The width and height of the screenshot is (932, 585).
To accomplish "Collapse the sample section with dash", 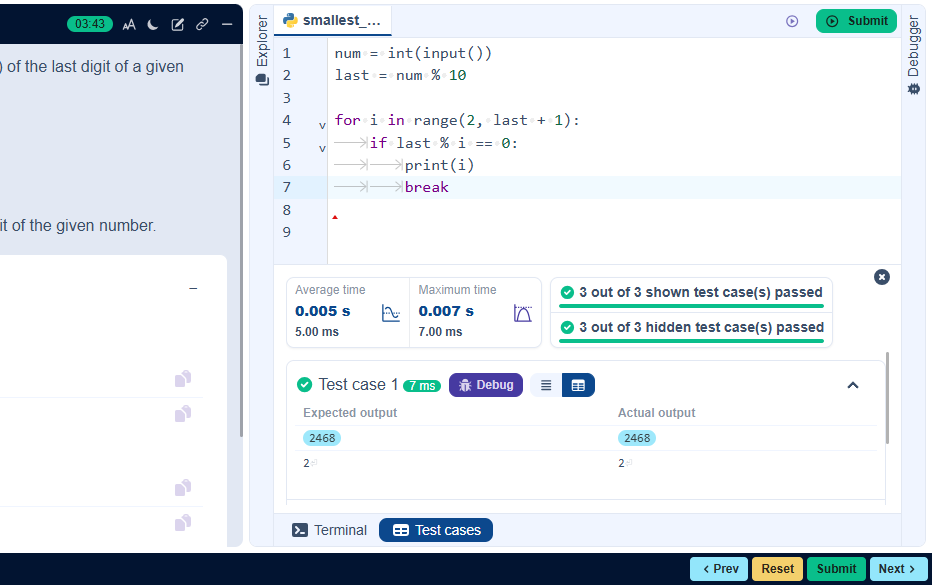I will click(193, 289).
